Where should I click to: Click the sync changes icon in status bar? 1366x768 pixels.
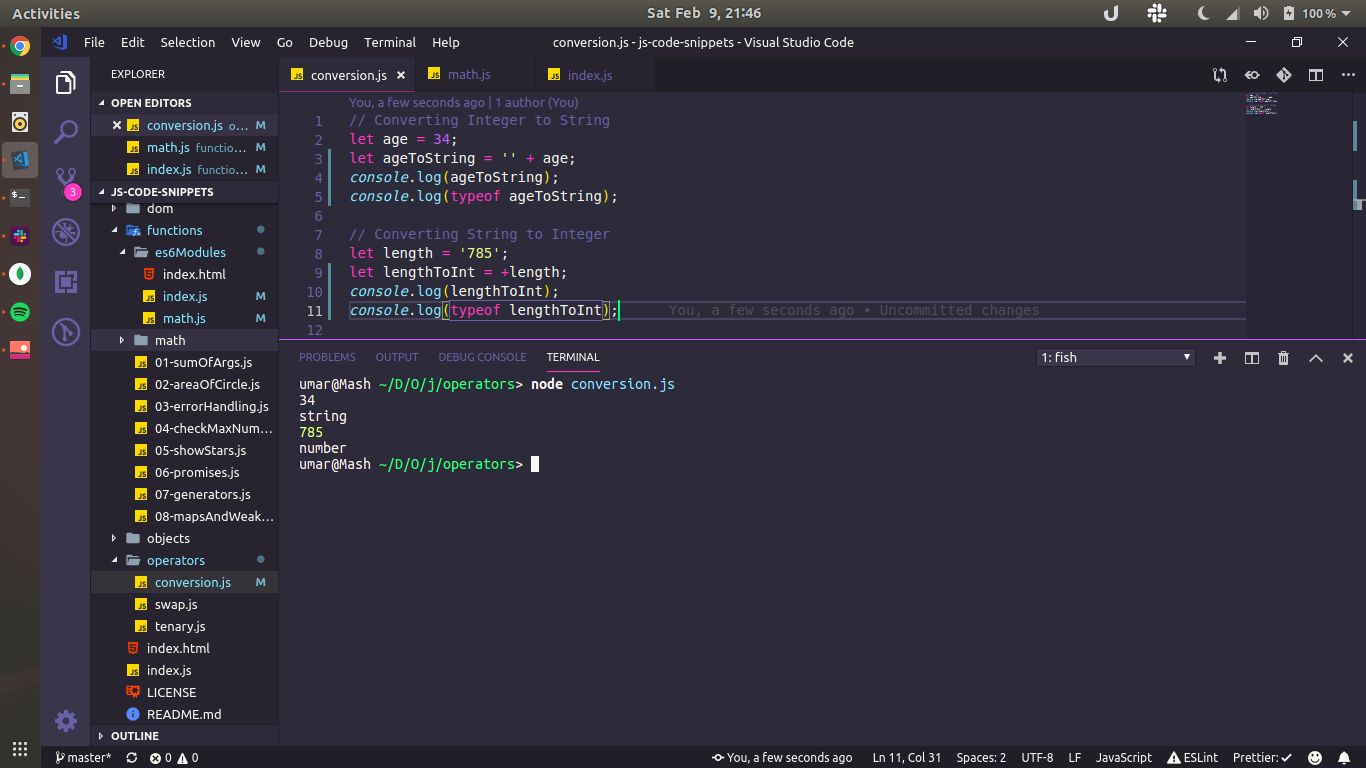tap(132, 758)
